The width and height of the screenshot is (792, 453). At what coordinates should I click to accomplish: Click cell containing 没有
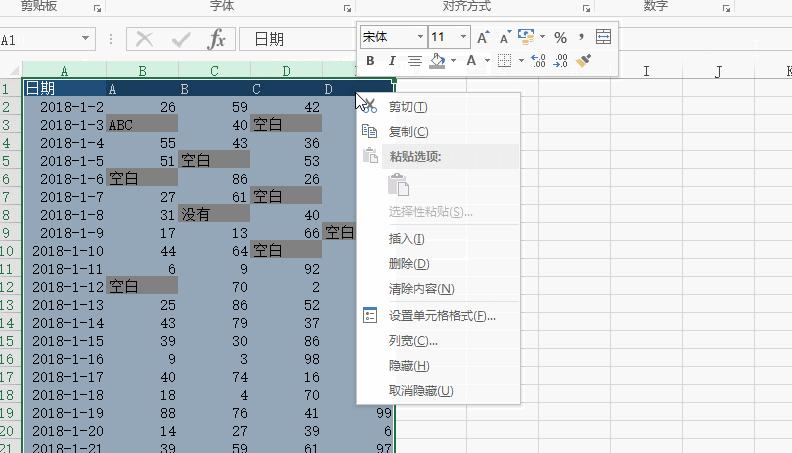coord(214,215)
